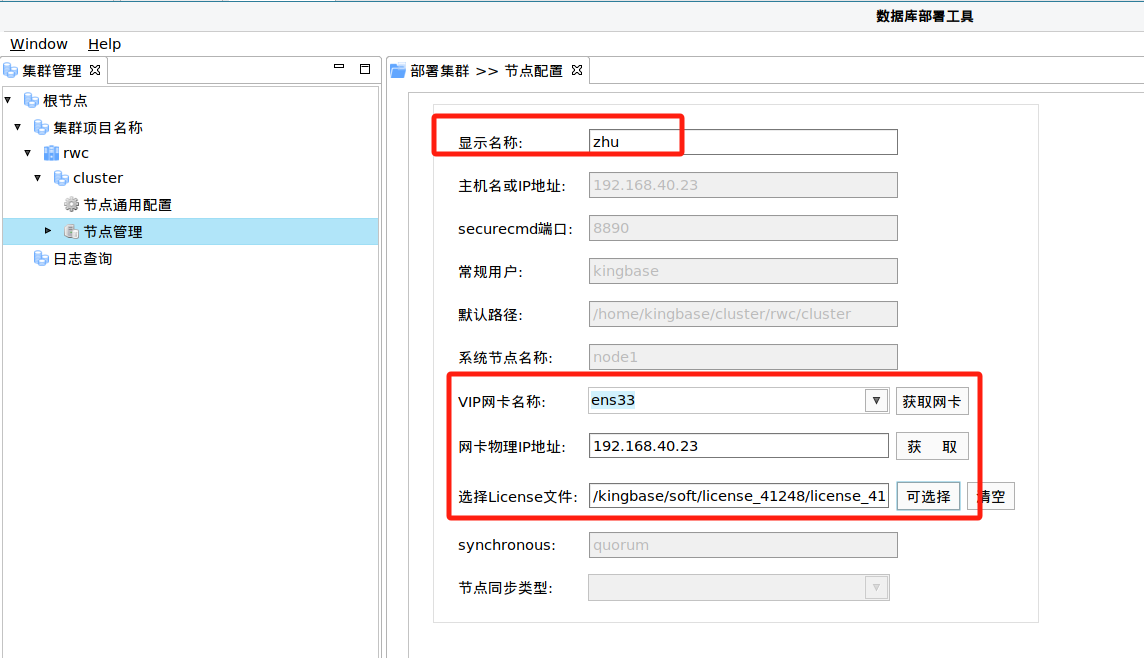1144x658 pixels.
Task: Click the 显示名称 text field
Action: coord(743,142)
